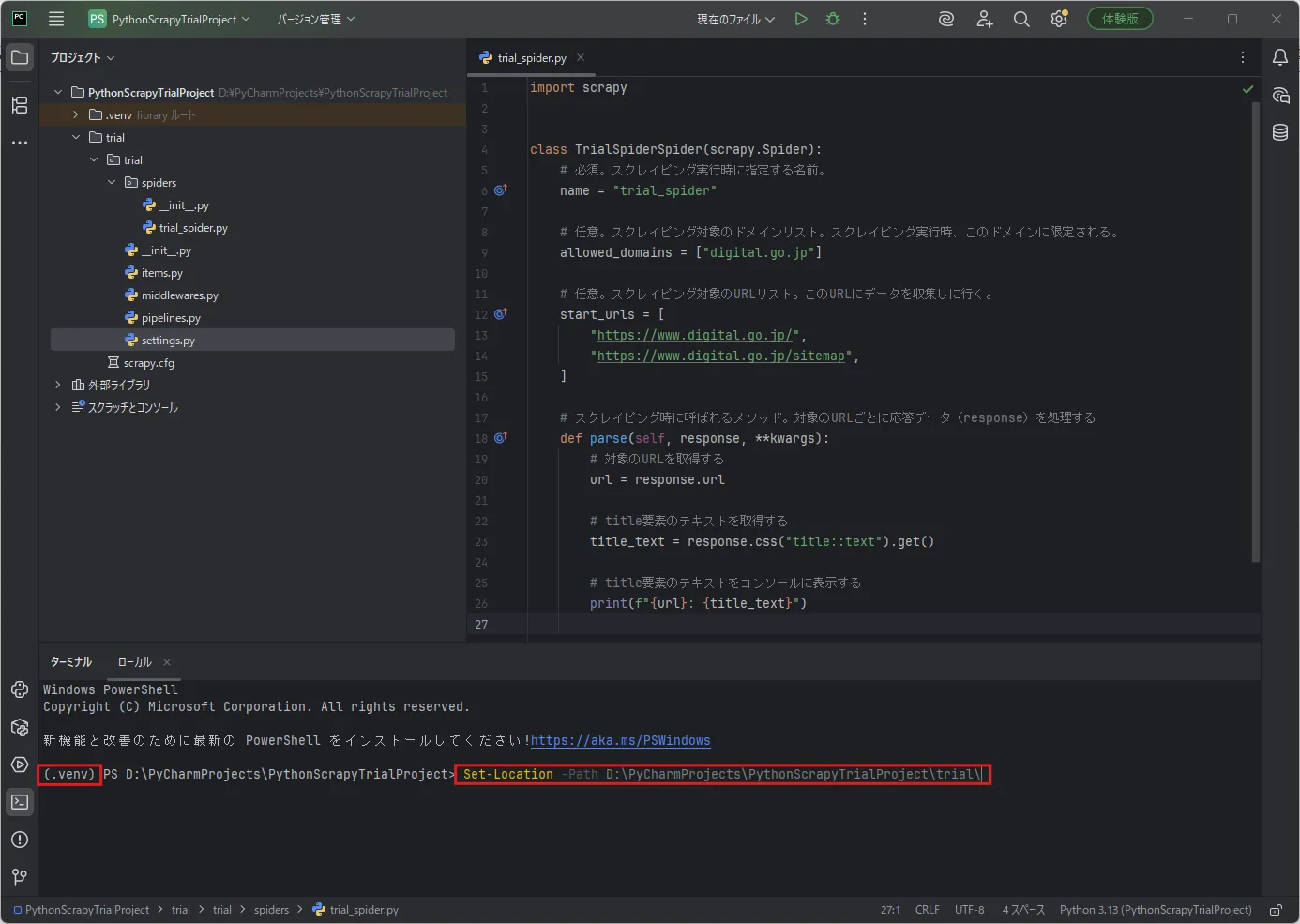Collapse the inner trial package folder

(94, 159)
